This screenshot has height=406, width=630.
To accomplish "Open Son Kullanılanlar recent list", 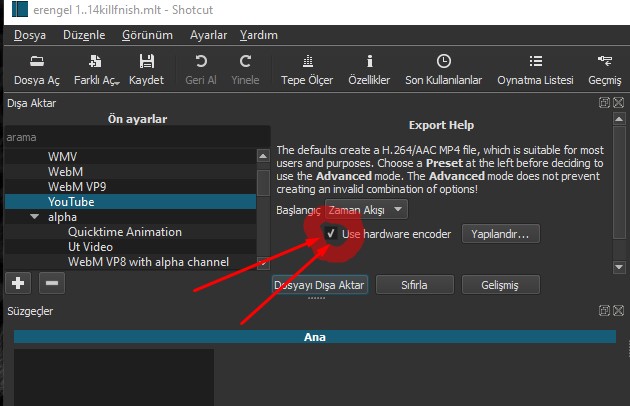I will coord(443,70).
